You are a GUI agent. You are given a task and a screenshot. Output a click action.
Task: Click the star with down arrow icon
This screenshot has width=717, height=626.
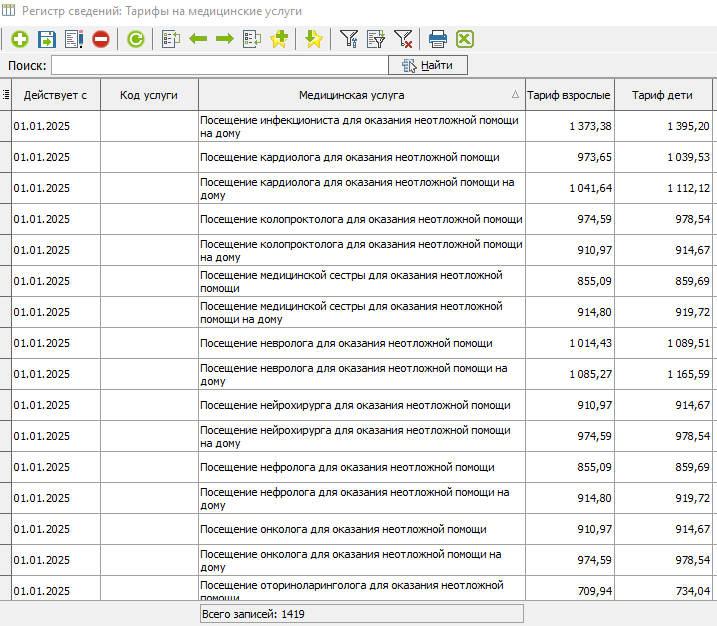coord(313,39)
